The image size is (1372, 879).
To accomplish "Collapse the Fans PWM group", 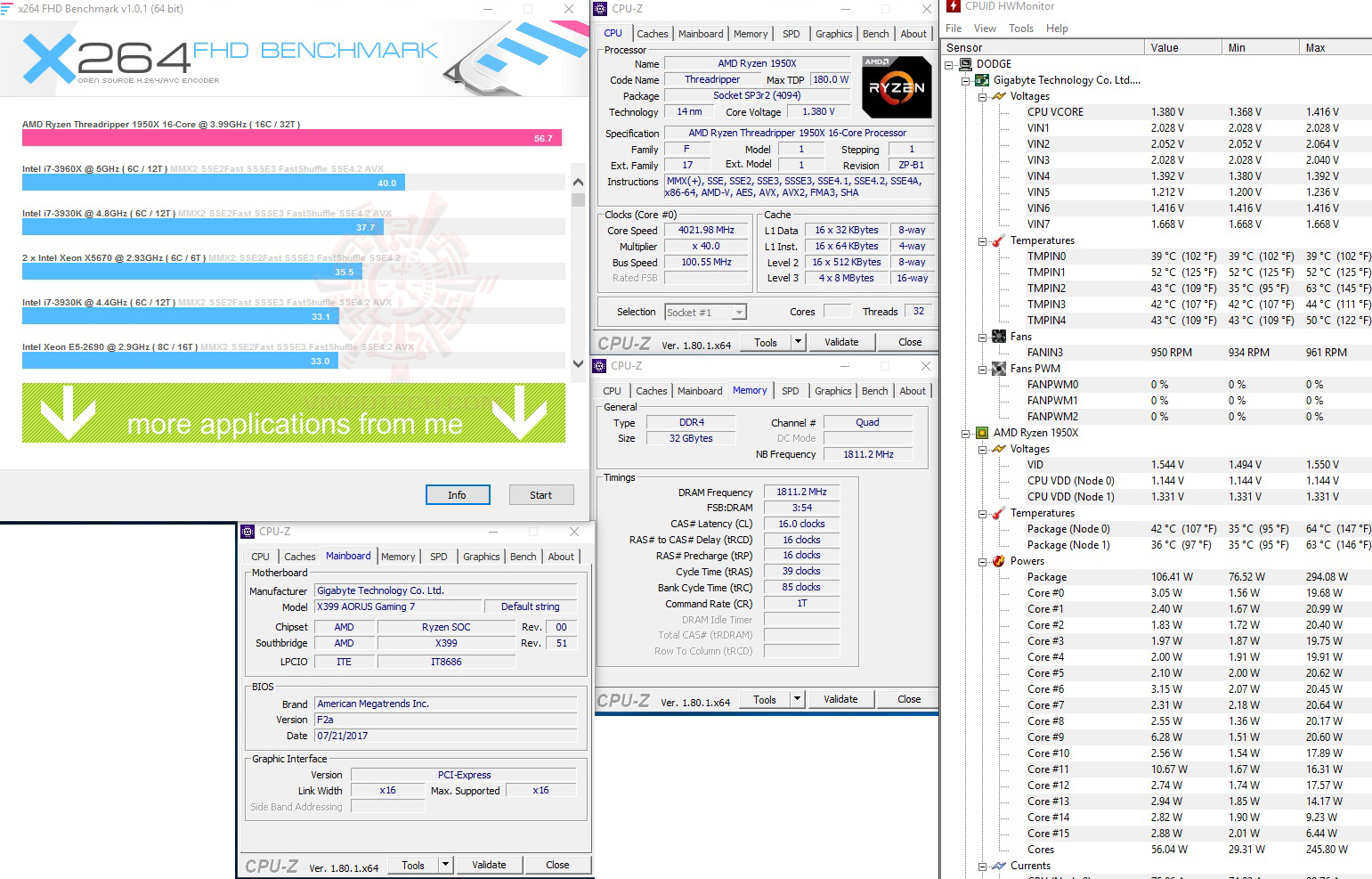I will pyautogui.click(x=982, y=370).
